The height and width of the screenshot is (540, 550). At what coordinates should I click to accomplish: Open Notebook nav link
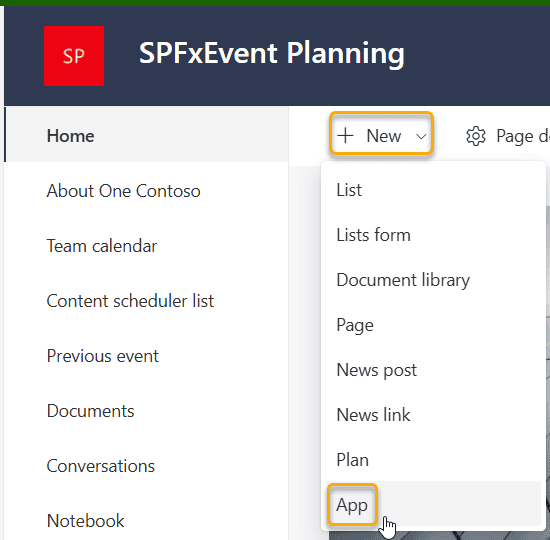point(85,521)
